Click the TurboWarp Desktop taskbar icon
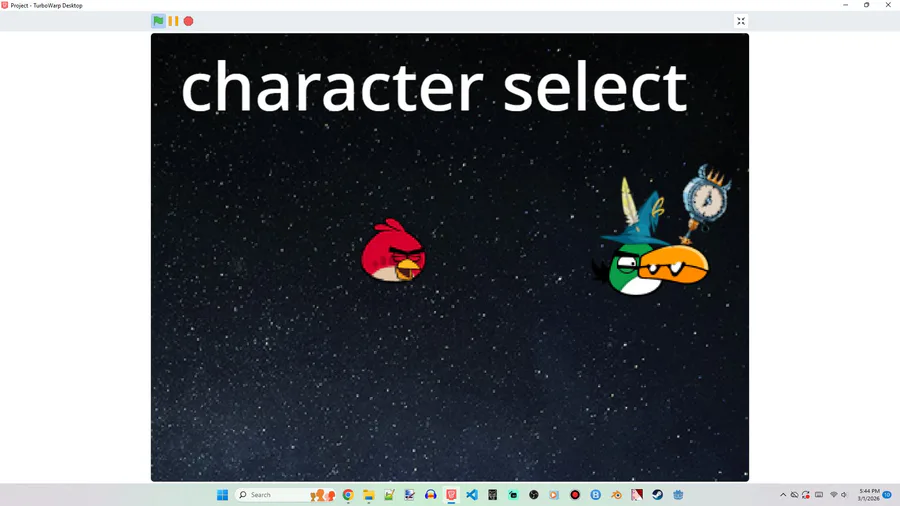This screenshot has height=506, width=900. click(x=451, y=495)
